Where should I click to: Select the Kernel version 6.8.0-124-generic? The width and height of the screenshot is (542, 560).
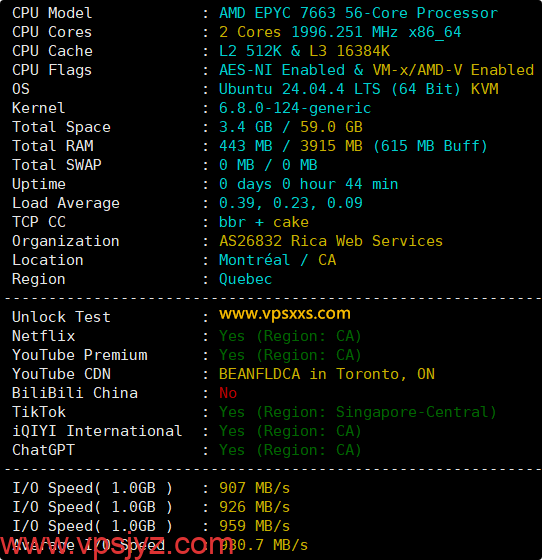[x=295, y=108]
